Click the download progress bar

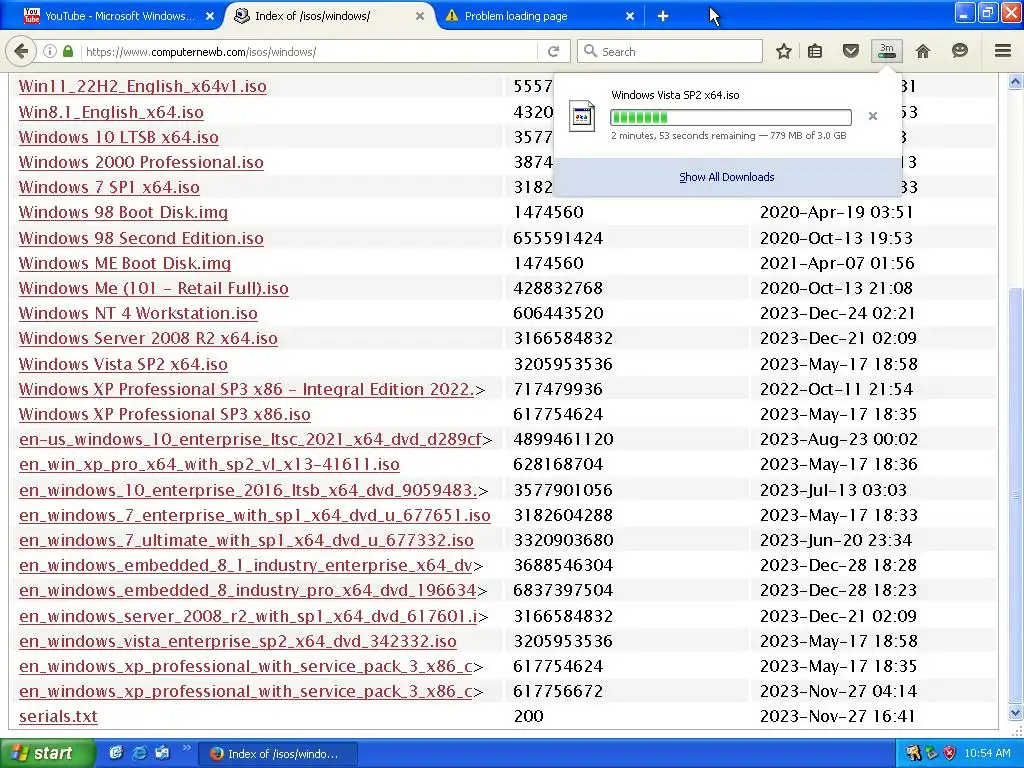pos(730,117)
